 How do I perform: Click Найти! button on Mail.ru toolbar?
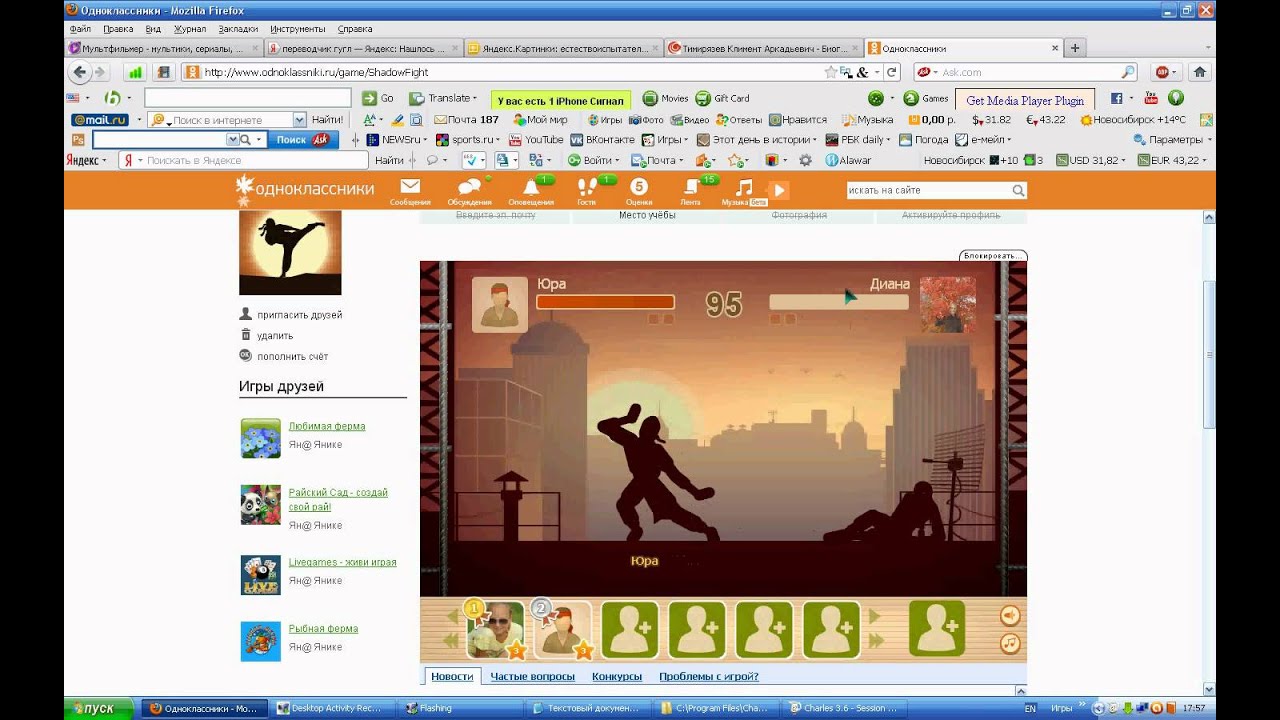(x=327, y=120)
